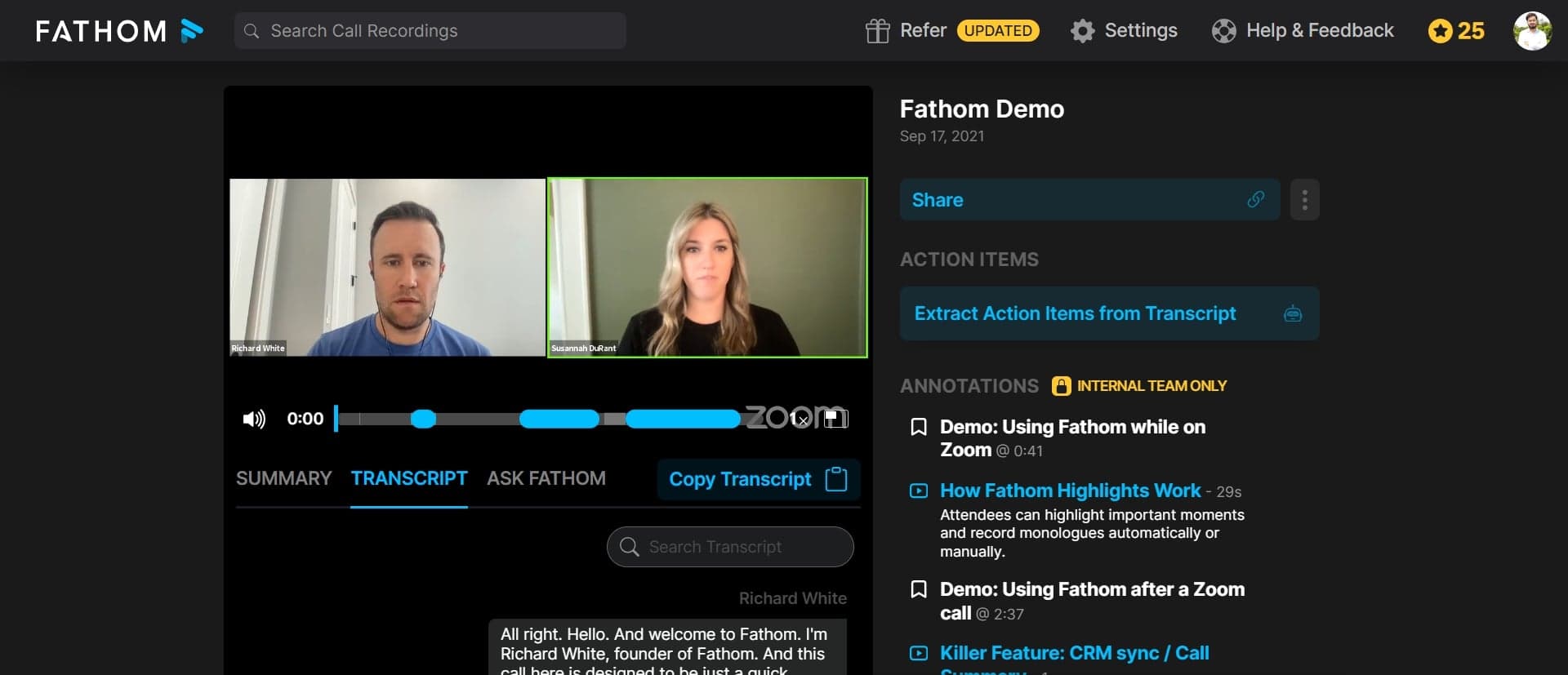Focus the Search Transcript field

(x=730, y=547)
